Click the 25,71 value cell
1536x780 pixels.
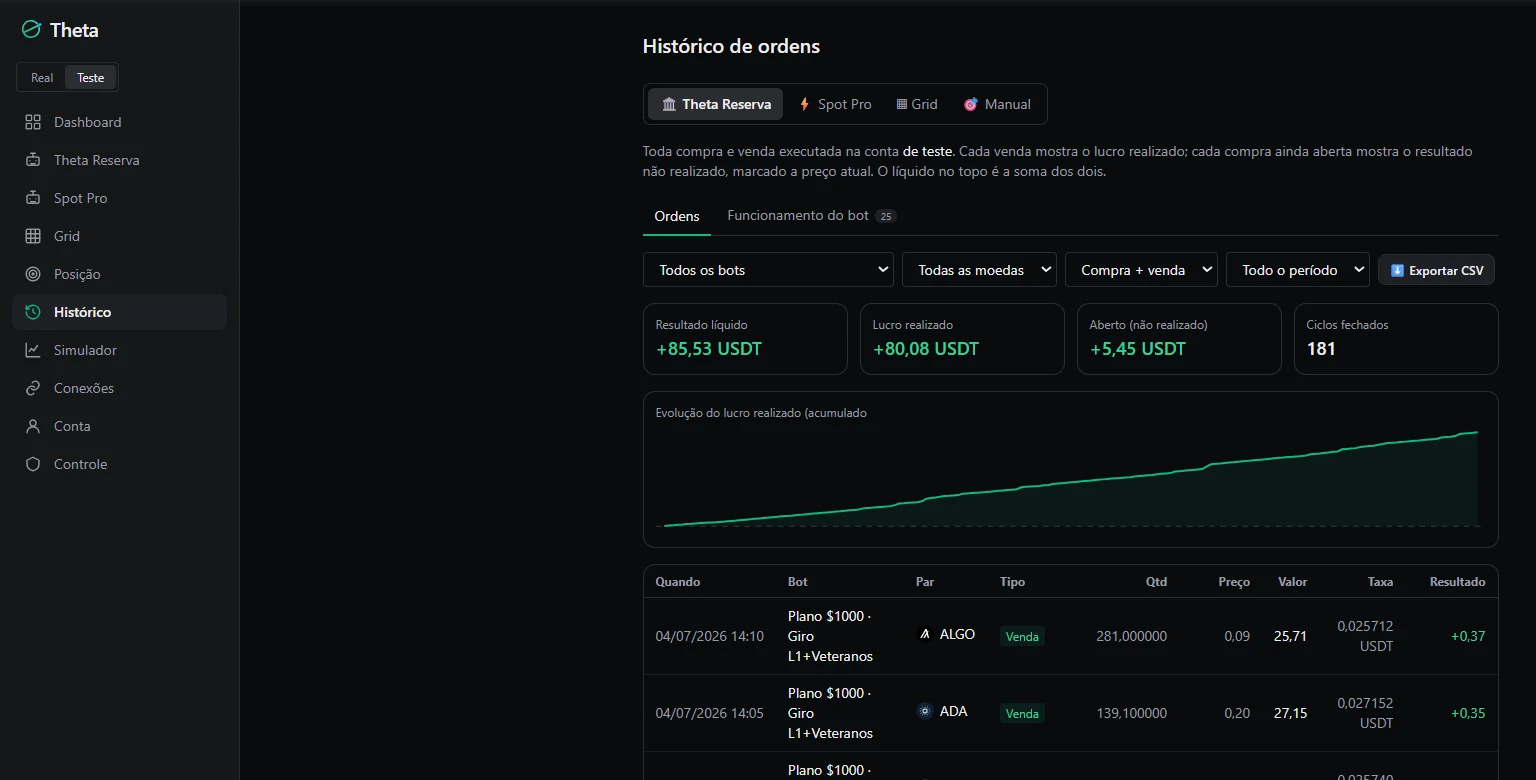[1290, 636]
